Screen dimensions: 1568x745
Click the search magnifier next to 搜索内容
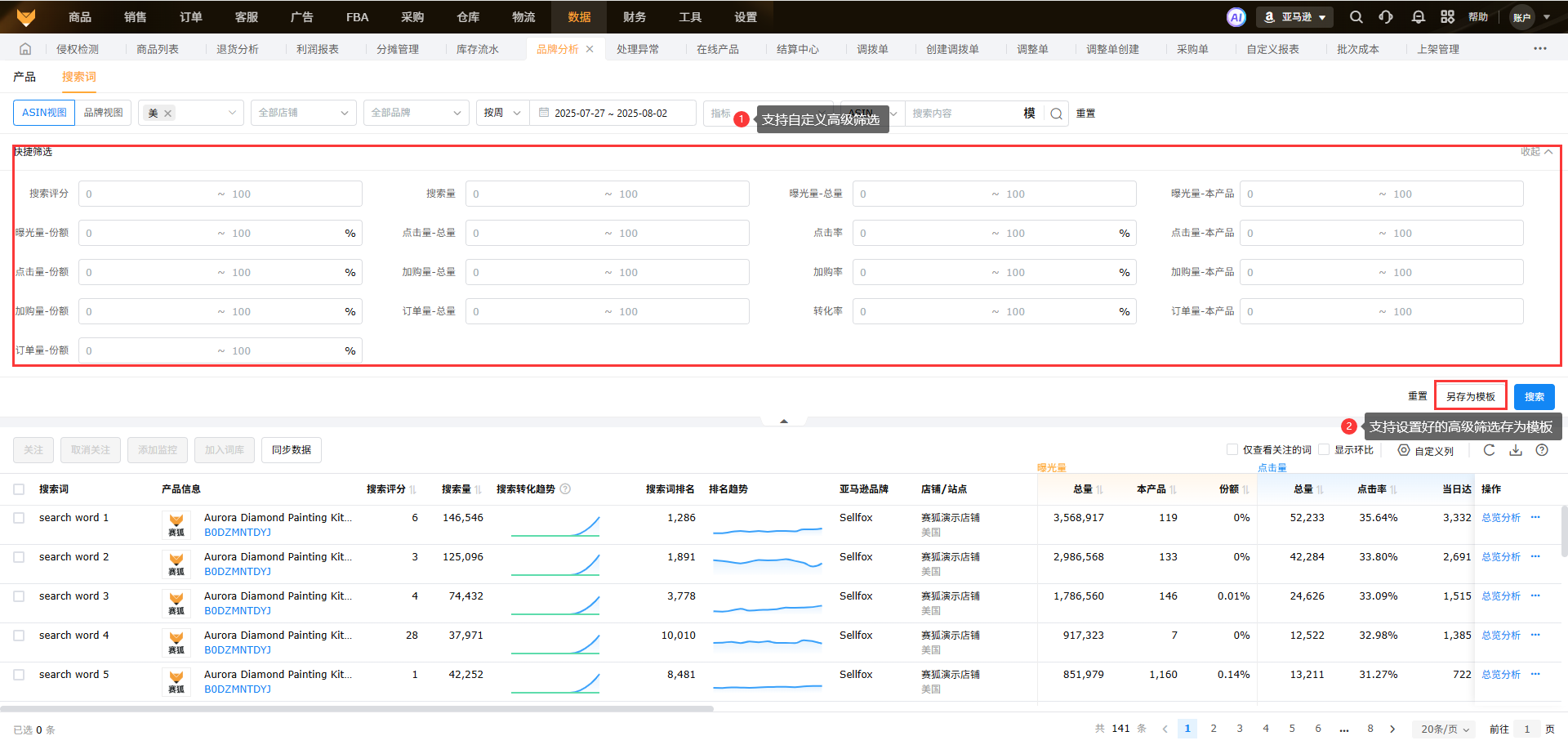point(1056,114)
